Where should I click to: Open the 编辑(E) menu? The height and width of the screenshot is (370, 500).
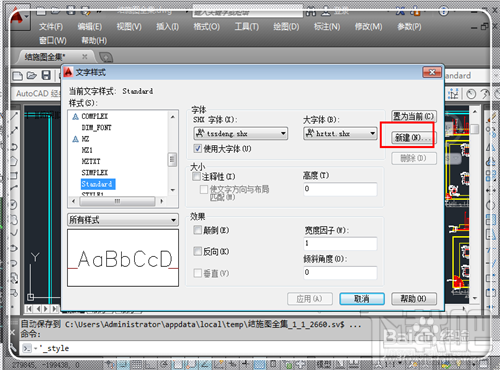pos(90,27)
